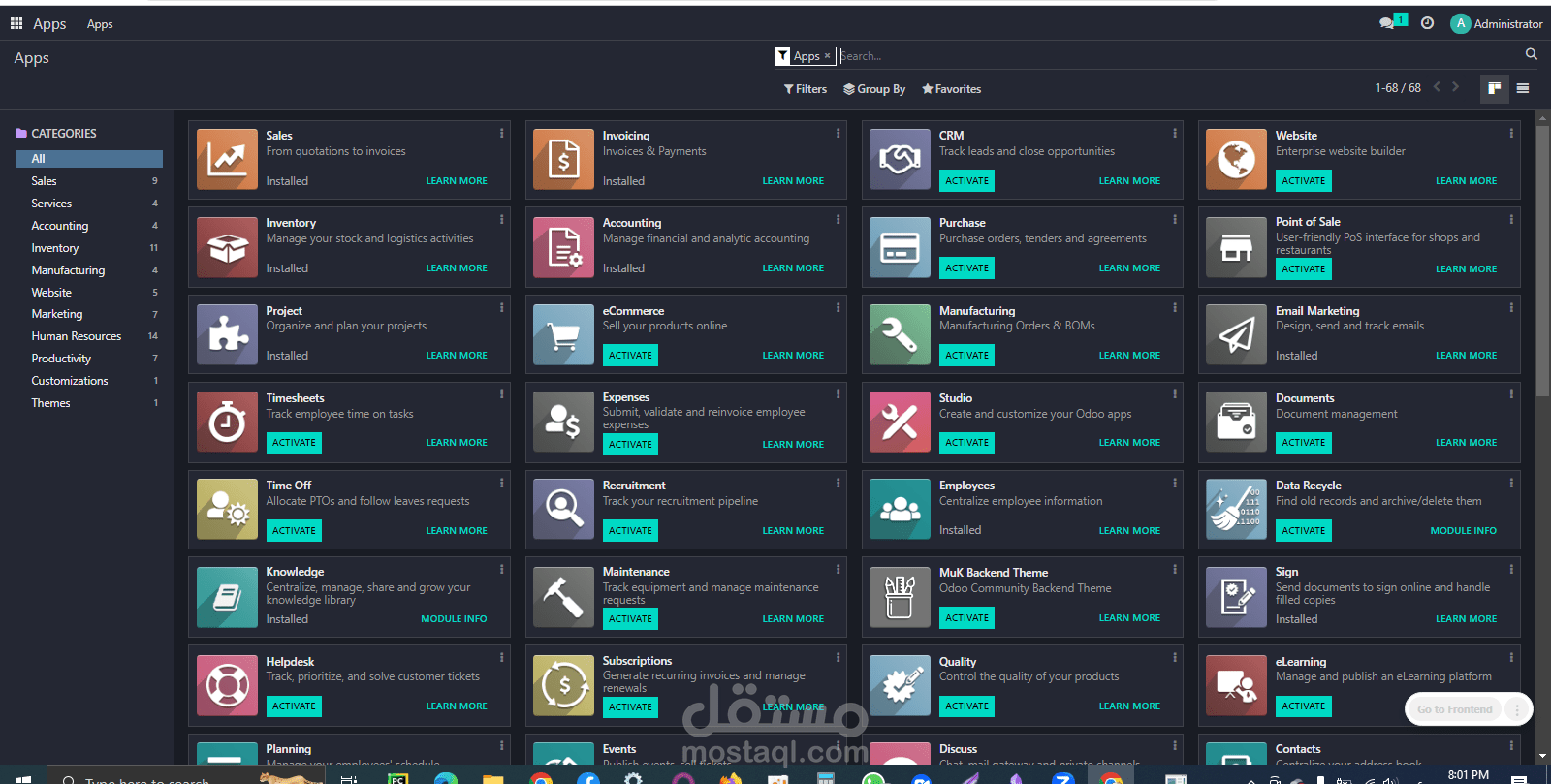Click Learn More for Employees
This screenshot has height=784, width=1551.
point(1129,531)
